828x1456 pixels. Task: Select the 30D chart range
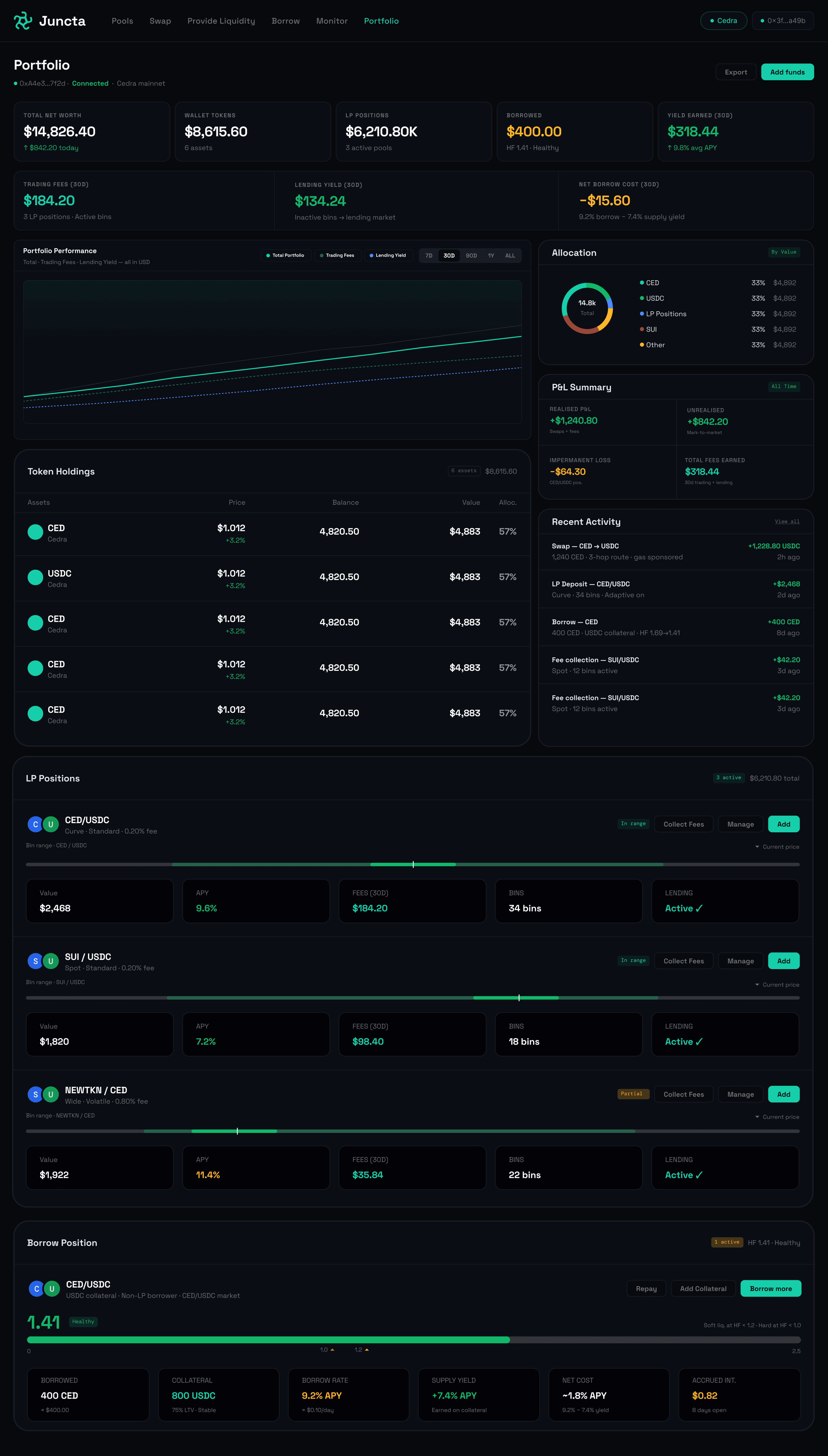[x=449, y=256]
